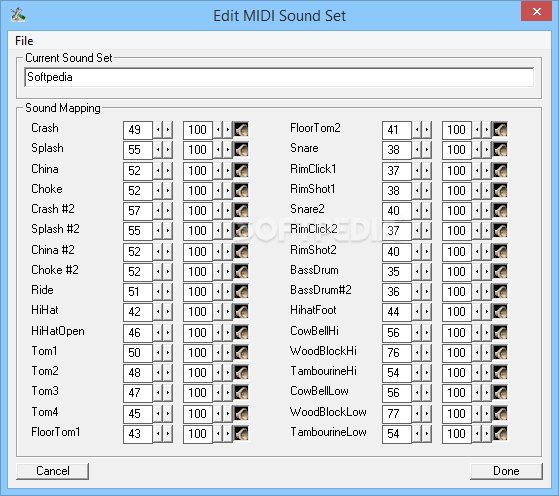Click the Splash #2 volume field
The height and width of the screenshot is (496, 559).
tap(198, 231)
